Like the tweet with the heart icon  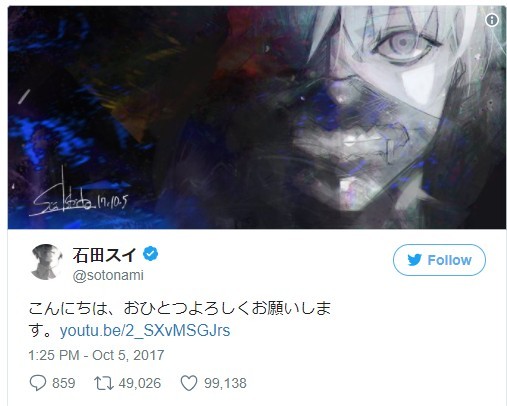tap(189, 383)
